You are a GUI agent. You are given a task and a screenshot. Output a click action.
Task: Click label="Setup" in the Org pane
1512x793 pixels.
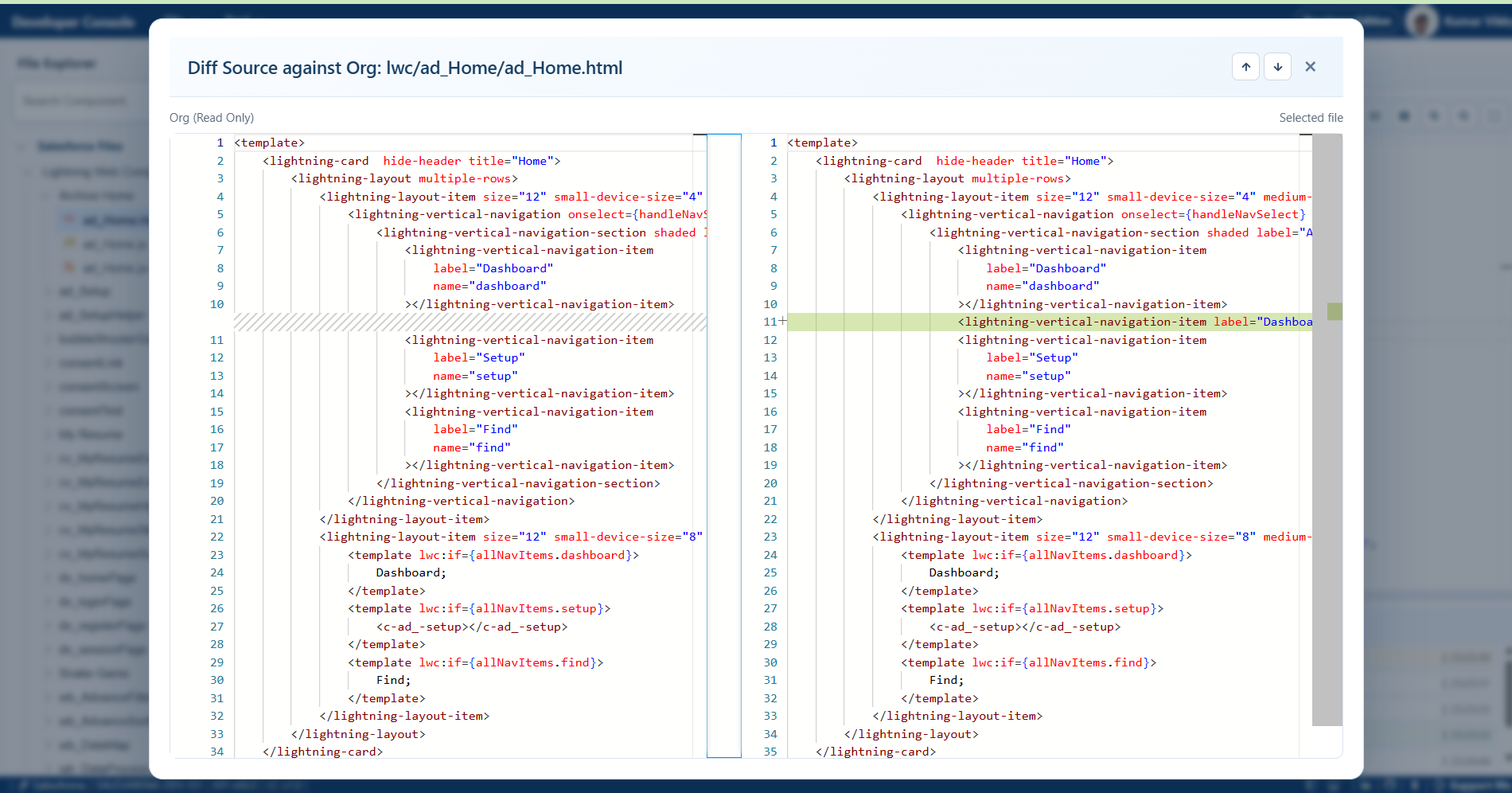coord(478,357)
